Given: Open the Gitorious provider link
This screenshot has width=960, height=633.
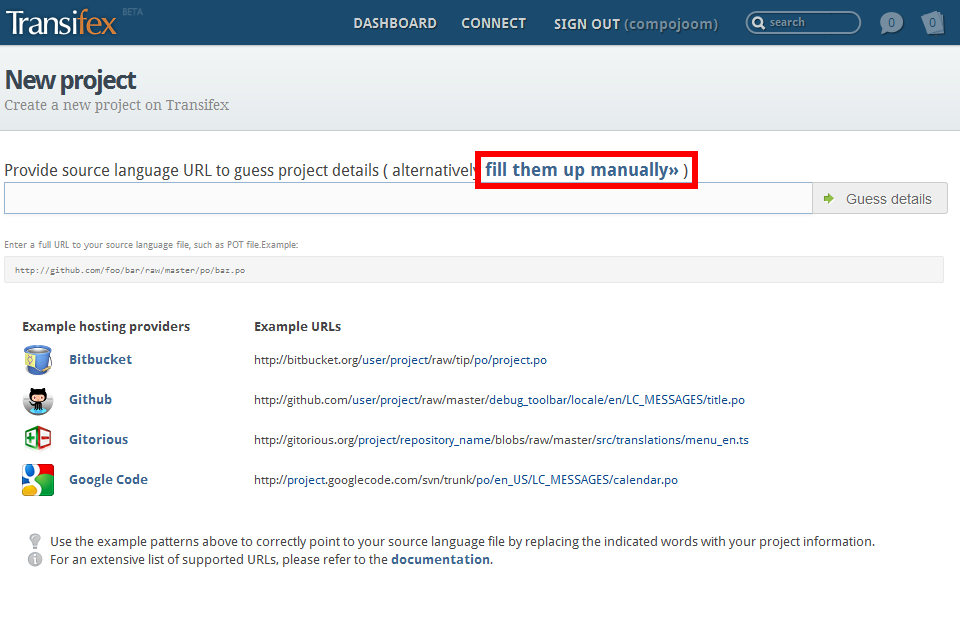Looking at the screenshot, I should 99,440.
